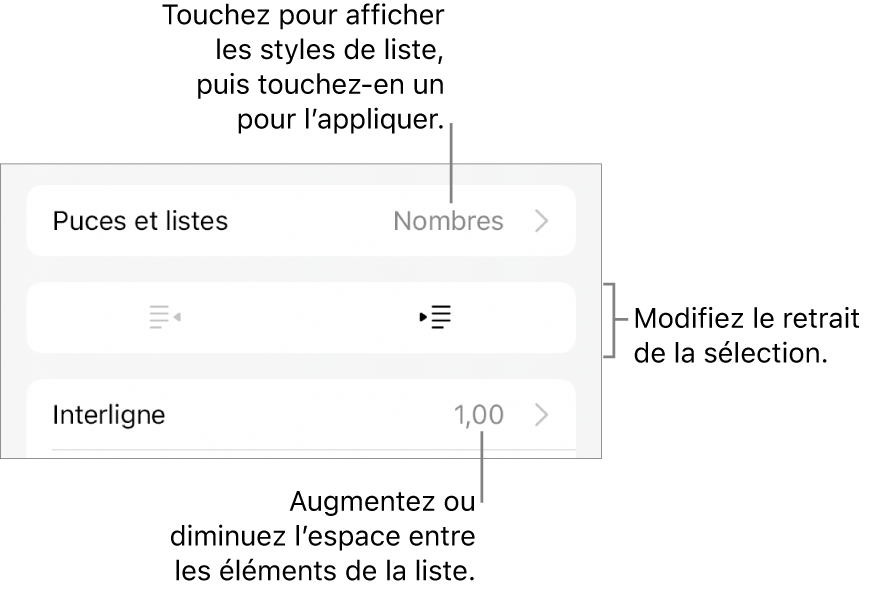Click the separator line under Interligne
The image size is (884, 598).
[x=313, y=450]
